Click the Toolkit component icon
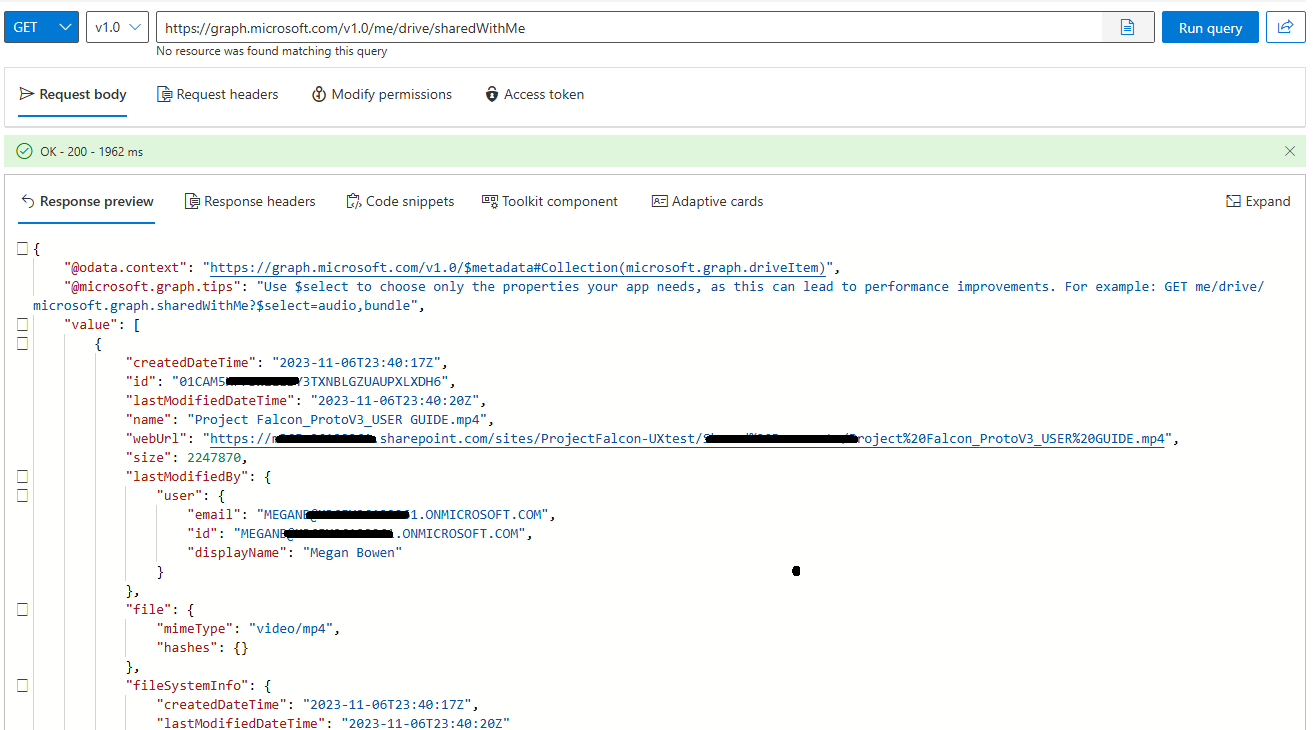 (x=490, y=201)
